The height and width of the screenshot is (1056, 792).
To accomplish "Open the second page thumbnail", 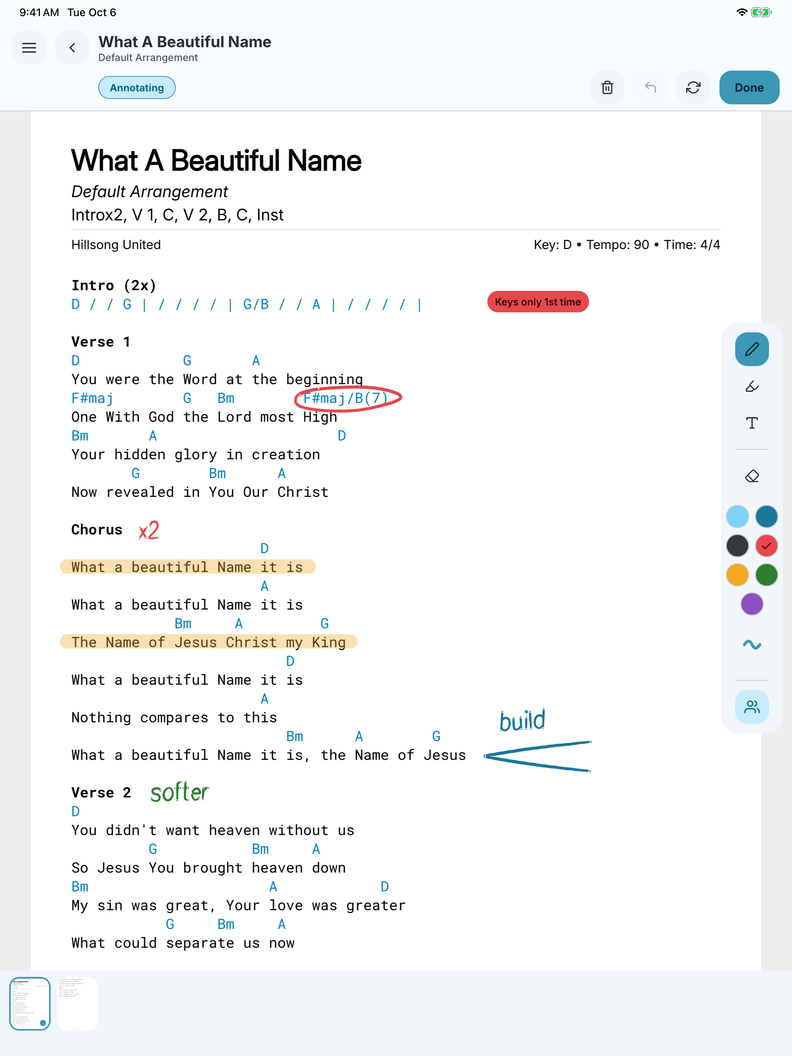I will click(x=77, y=1003).
